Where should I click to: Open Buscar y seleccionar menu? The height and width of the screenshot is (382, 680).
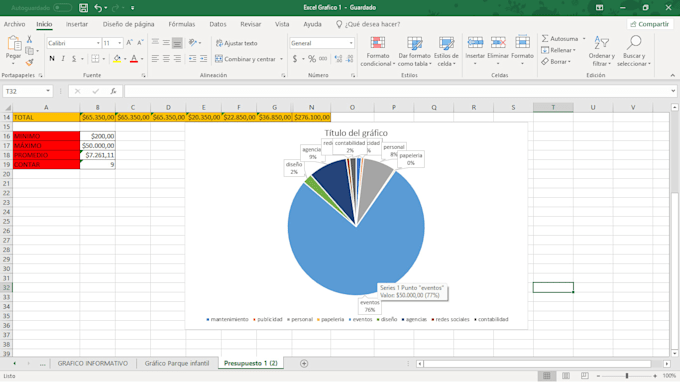tap(634, 51)
